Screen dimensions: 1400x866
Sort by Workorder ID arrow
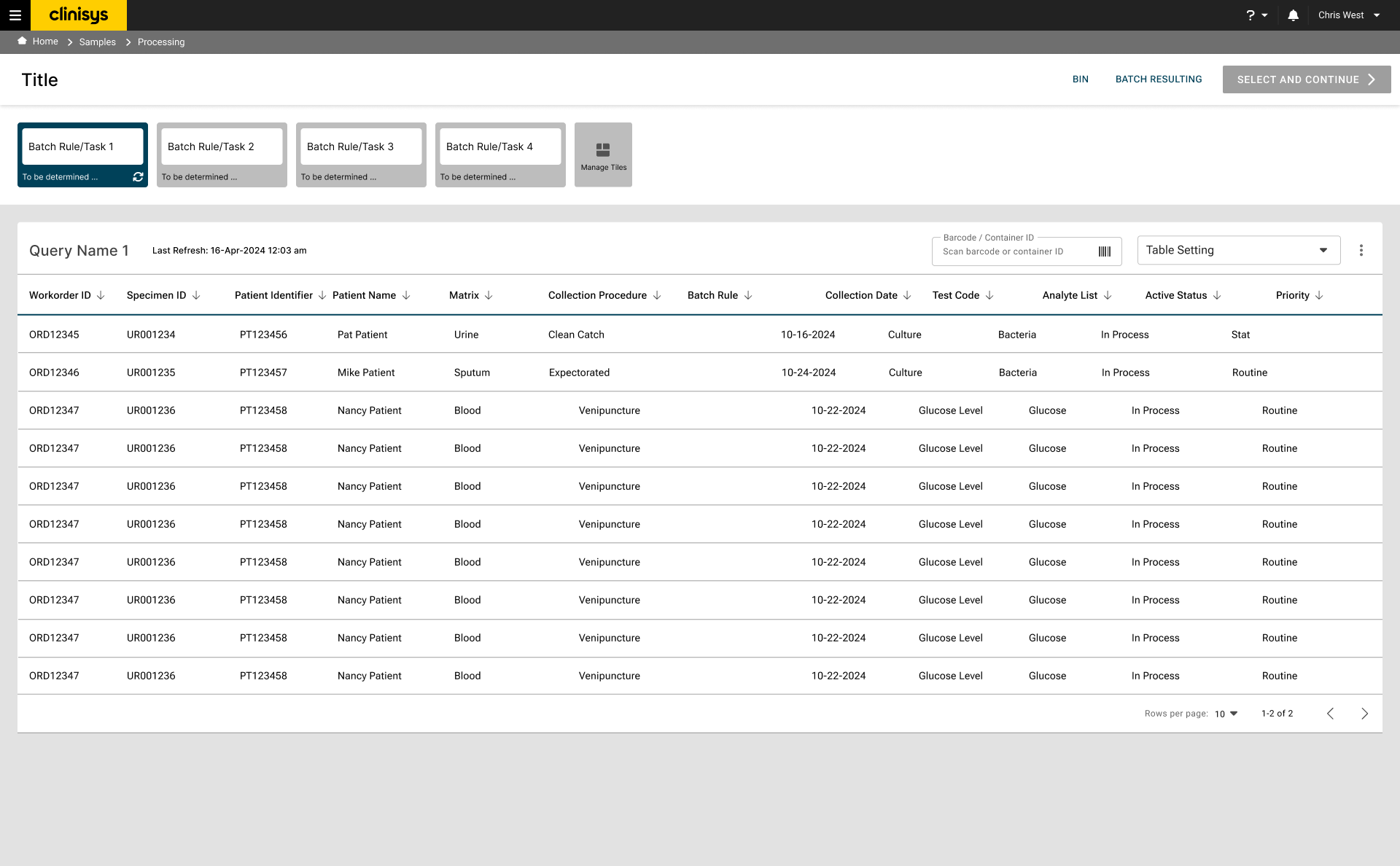click(x=101, y=295)
